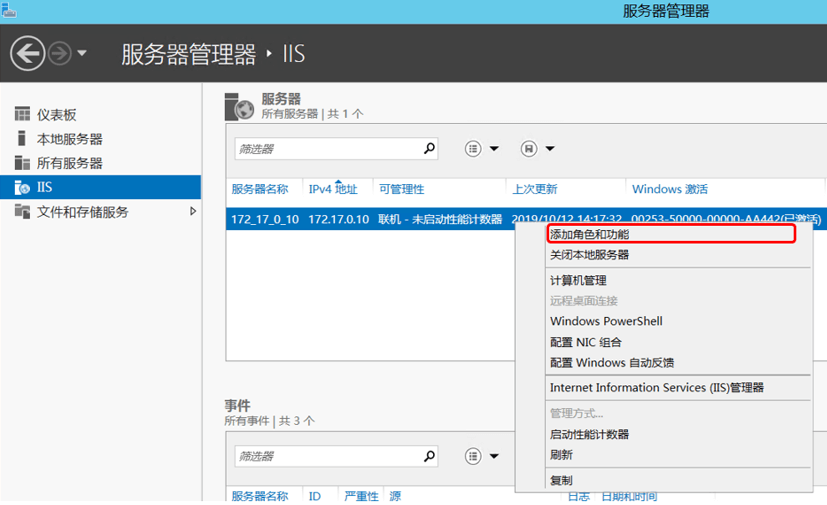Viewport: 827px width, 505px height.
Task: Click the events list criteria icon
Action: 473,456
